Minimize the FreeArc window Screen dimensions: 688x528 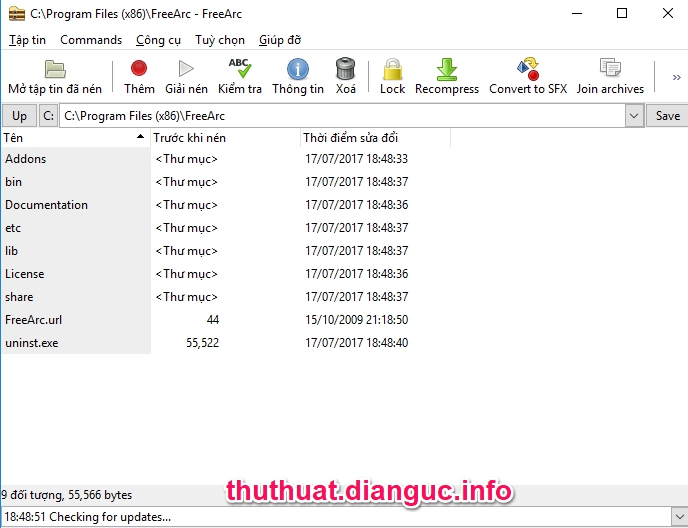tap(577, 14)
